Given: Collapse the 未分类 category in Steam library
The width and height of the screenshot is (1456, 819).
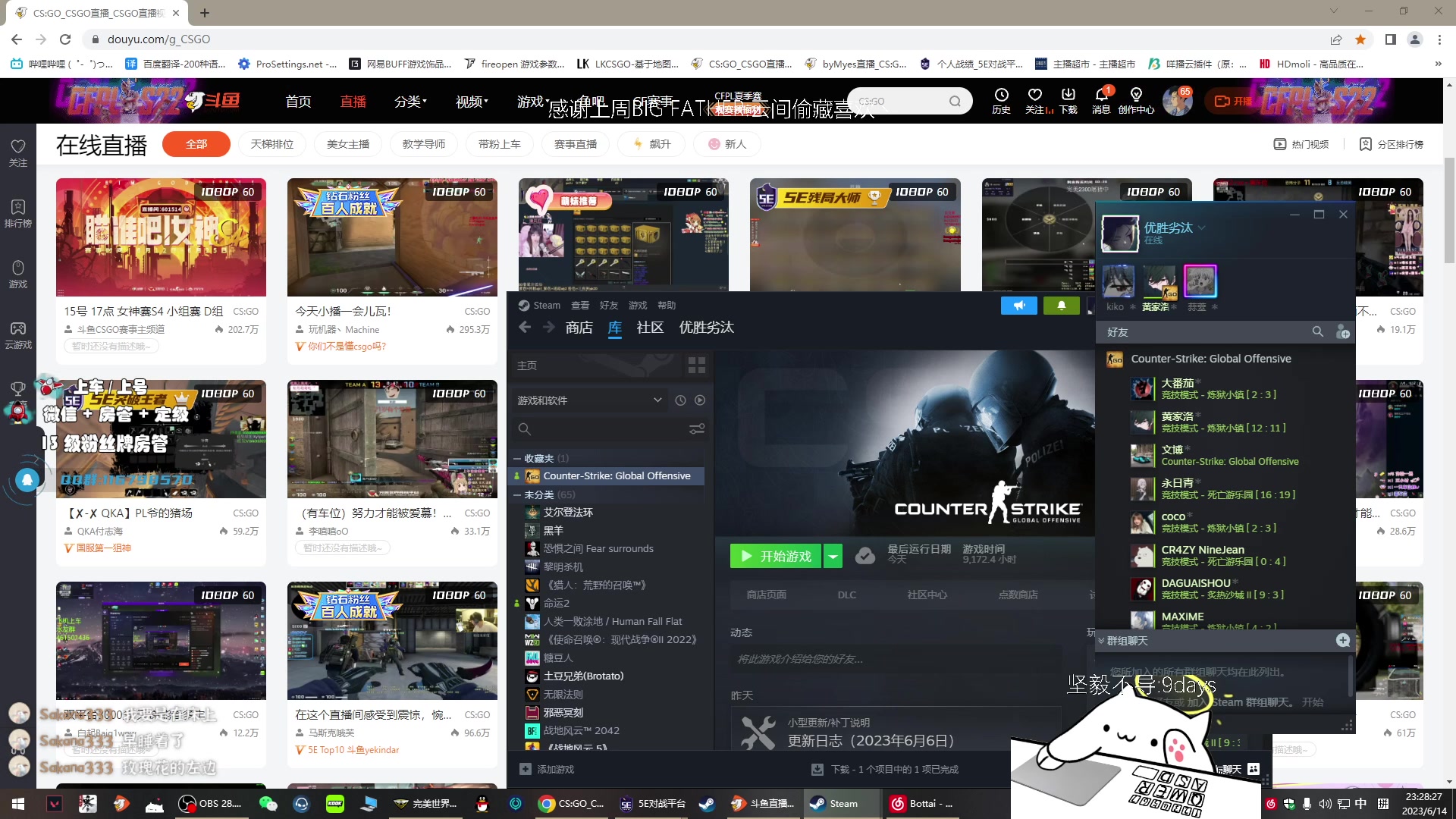Looking at the screenshot, I should click(x=517, y=495).
